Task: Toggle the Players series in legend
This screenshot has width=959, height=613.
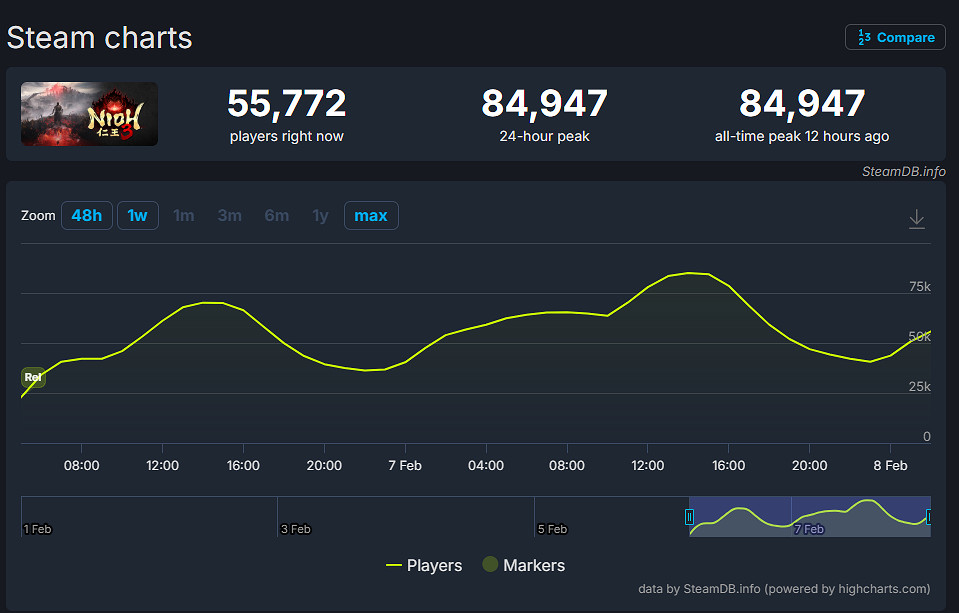Action: (424, 566)
